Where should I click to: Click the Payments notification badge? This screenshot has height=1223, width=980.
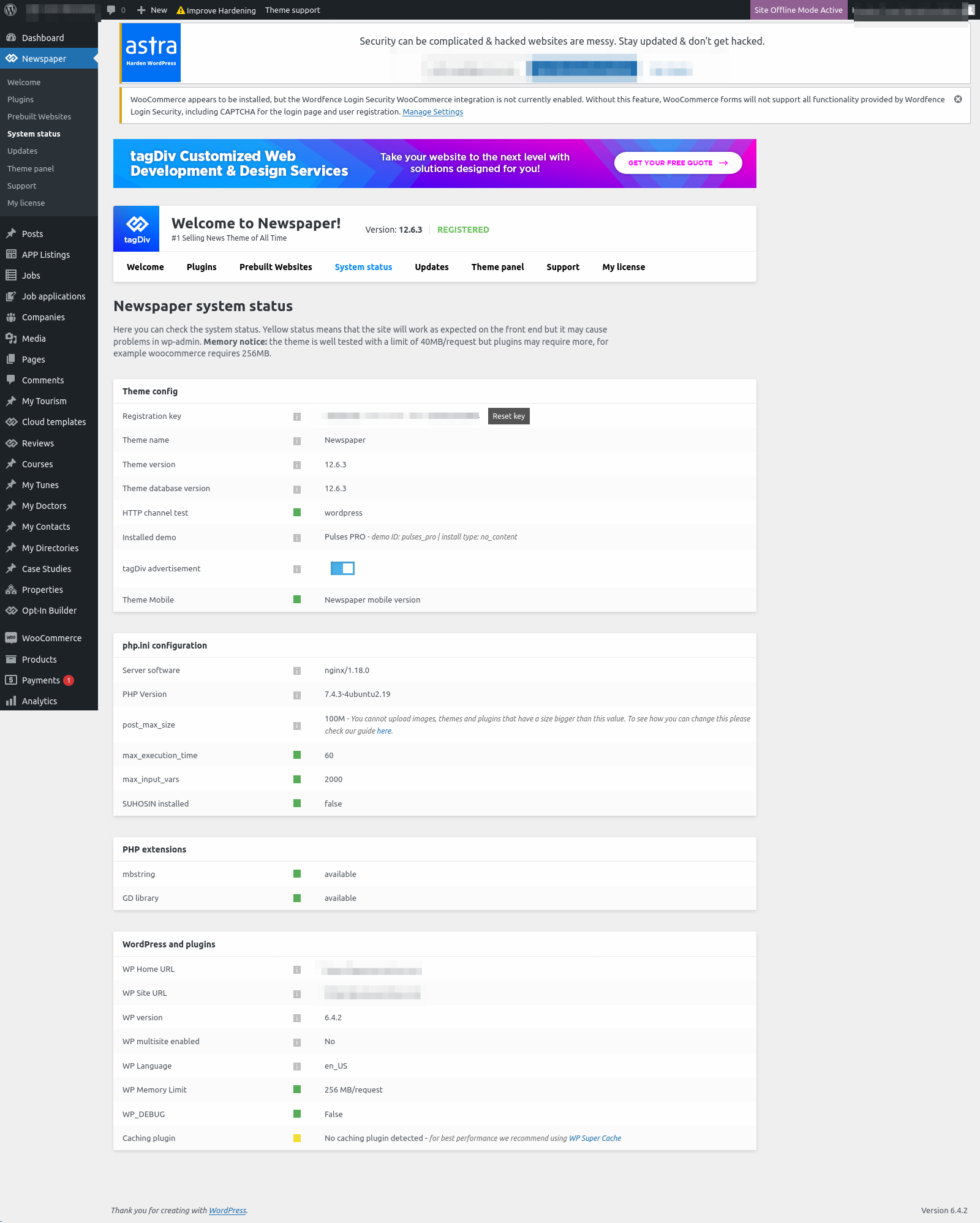tap(69, 680)
